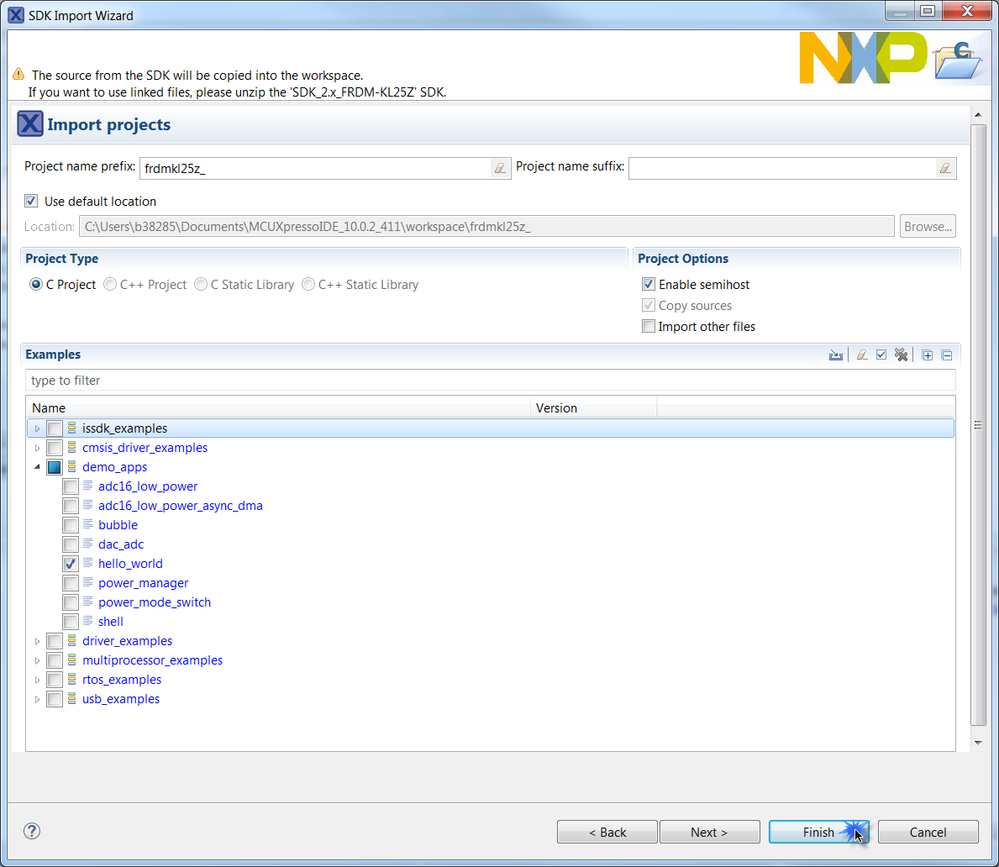Click the rtos_examples group stack icon
The image size is (999, 867).
click(72, 679)
